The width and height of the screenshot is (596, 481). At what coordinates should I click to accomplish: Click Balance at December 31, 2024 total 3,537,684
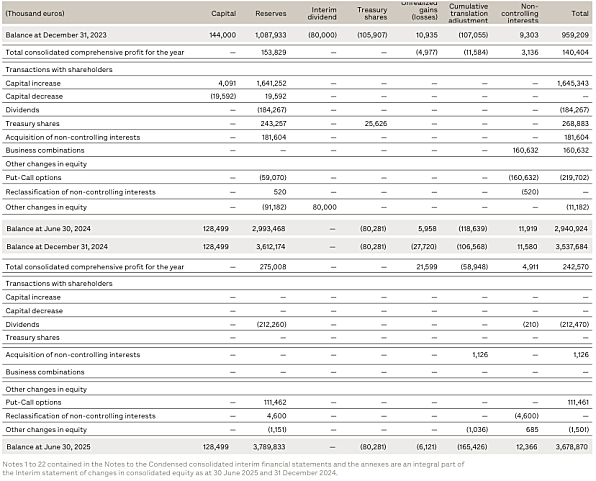point(571,246)
